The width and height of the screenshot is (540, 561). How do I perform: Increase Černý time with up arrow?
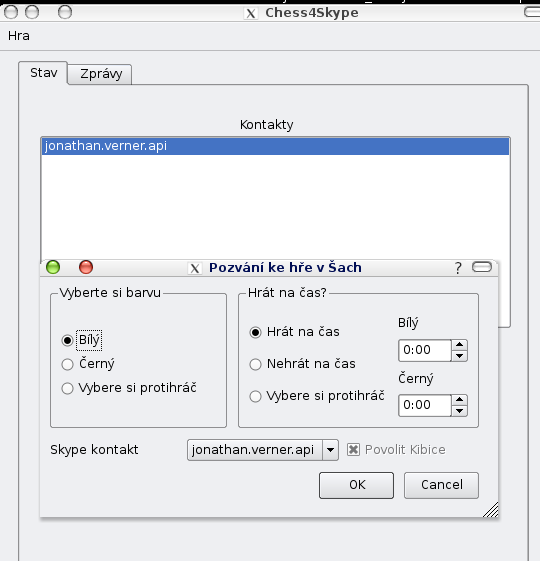[459, 400]
